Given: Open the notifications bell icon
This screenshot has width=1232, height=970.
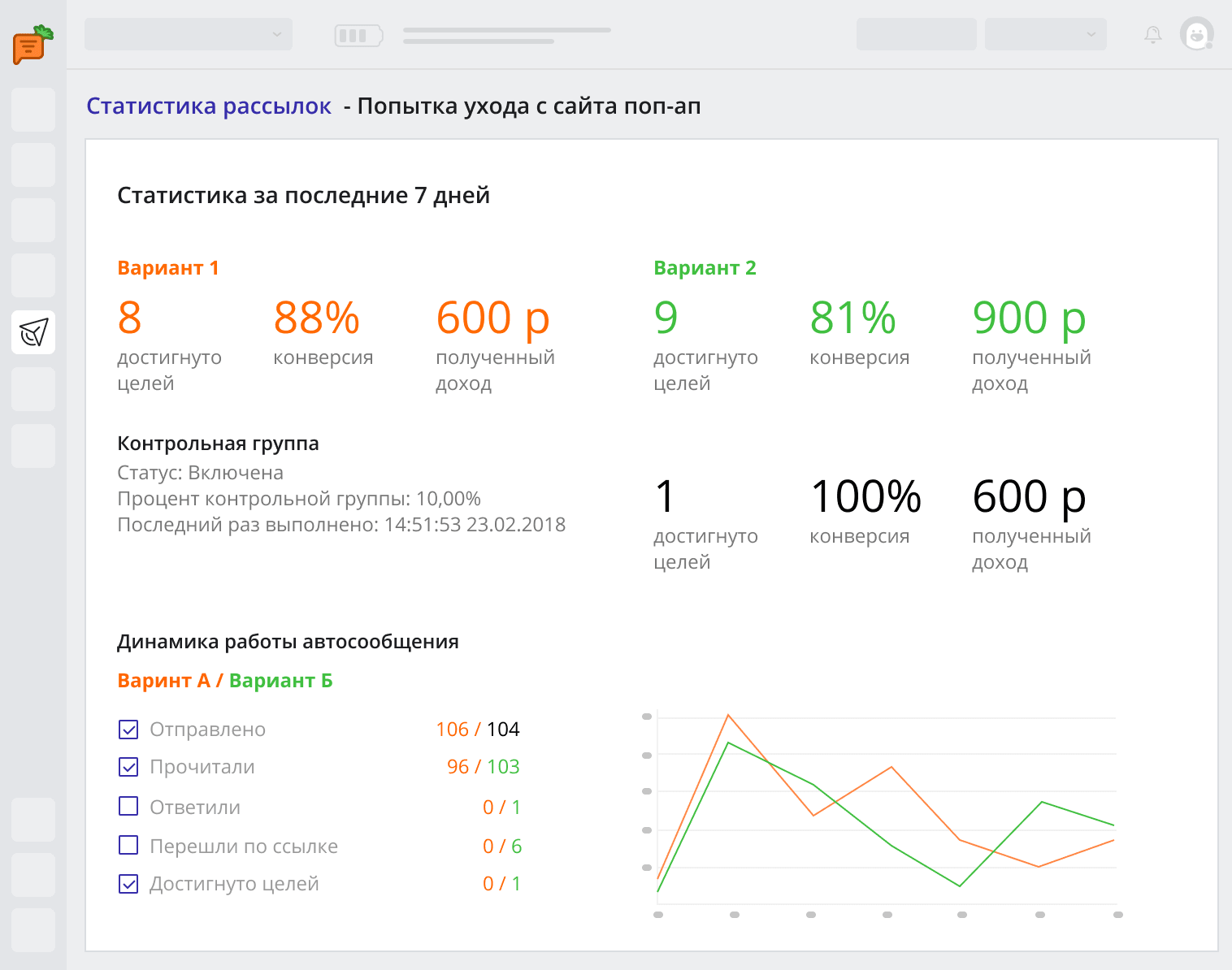Looking at the screenshot, I should pos(1152,34).
